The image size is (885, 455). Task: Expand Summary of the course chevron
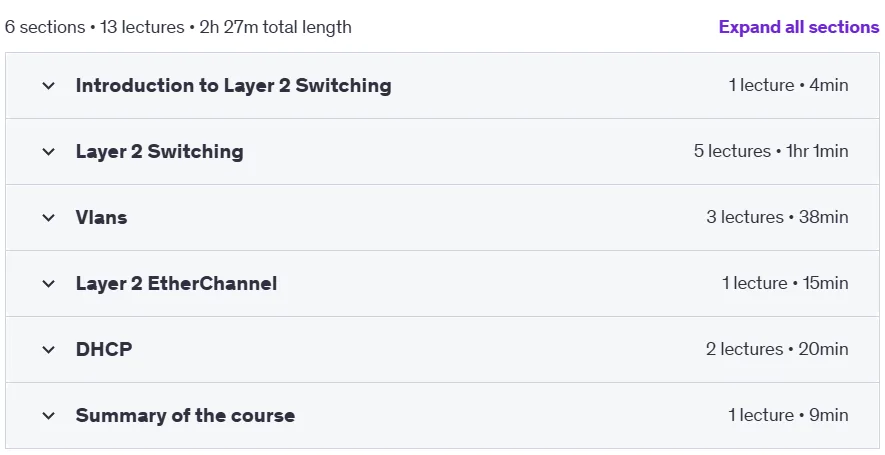tap(49, 416)
